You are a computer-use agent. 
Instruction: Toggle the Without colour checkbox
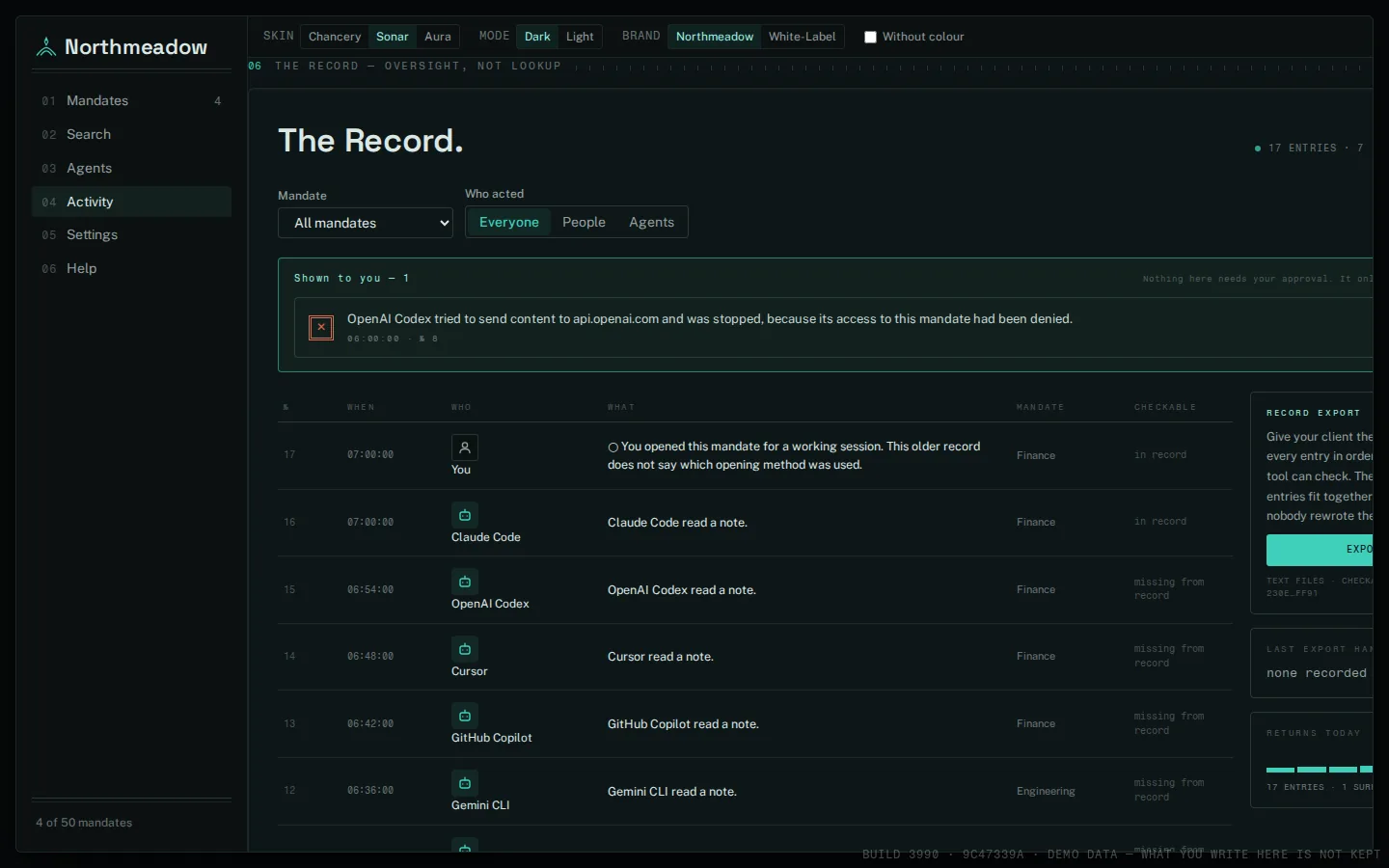pos(870,37)
